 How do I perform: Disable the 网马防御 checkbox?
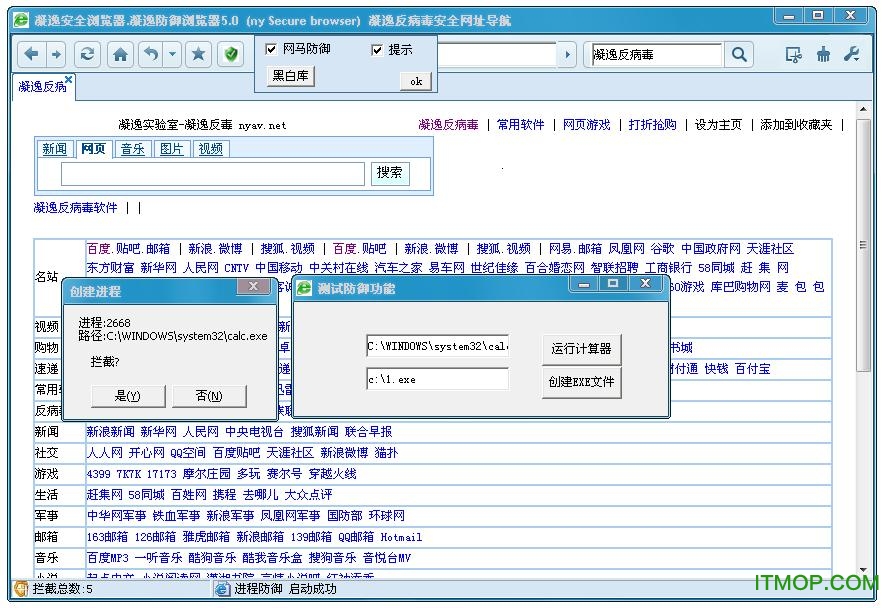point(270,49)
